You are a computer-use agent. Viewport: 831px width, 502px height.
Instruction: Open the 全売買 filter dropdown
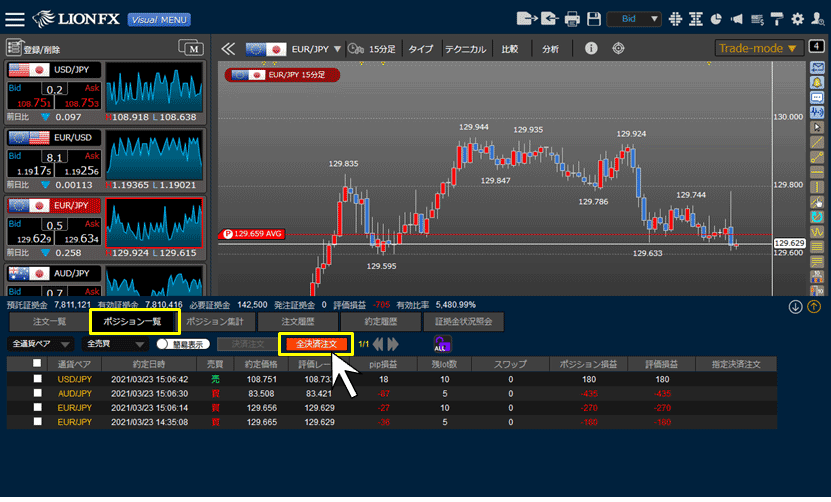[114, 344]
